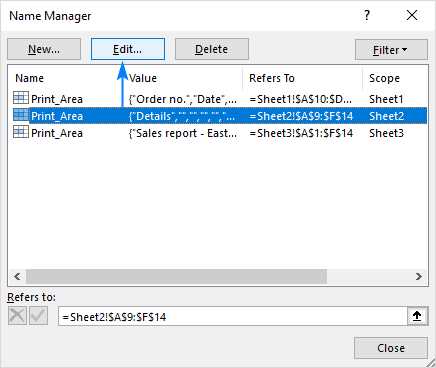Click the Sheet1 scope cell
The image size is (436, 368).
coord(386,99)
